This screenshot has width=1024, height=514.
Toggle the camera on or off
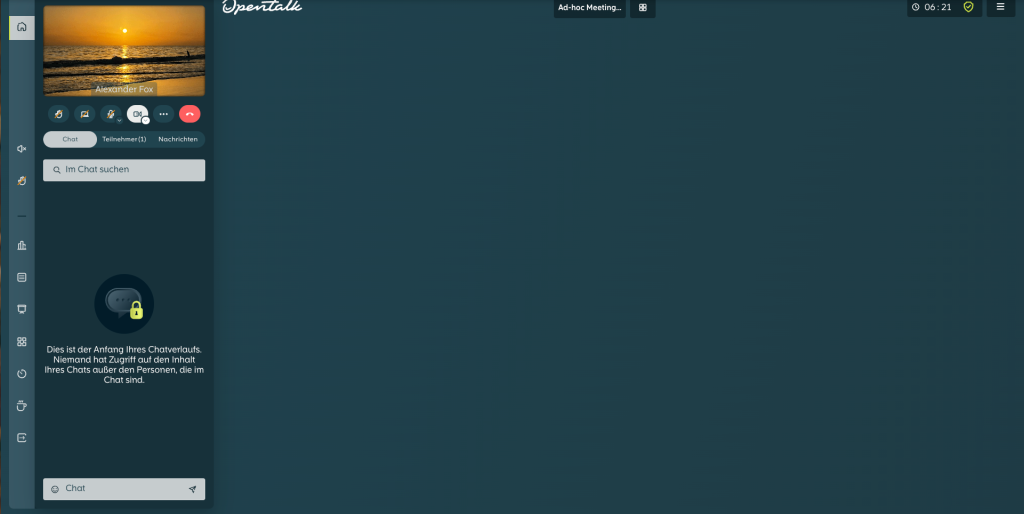coord(136,114)
